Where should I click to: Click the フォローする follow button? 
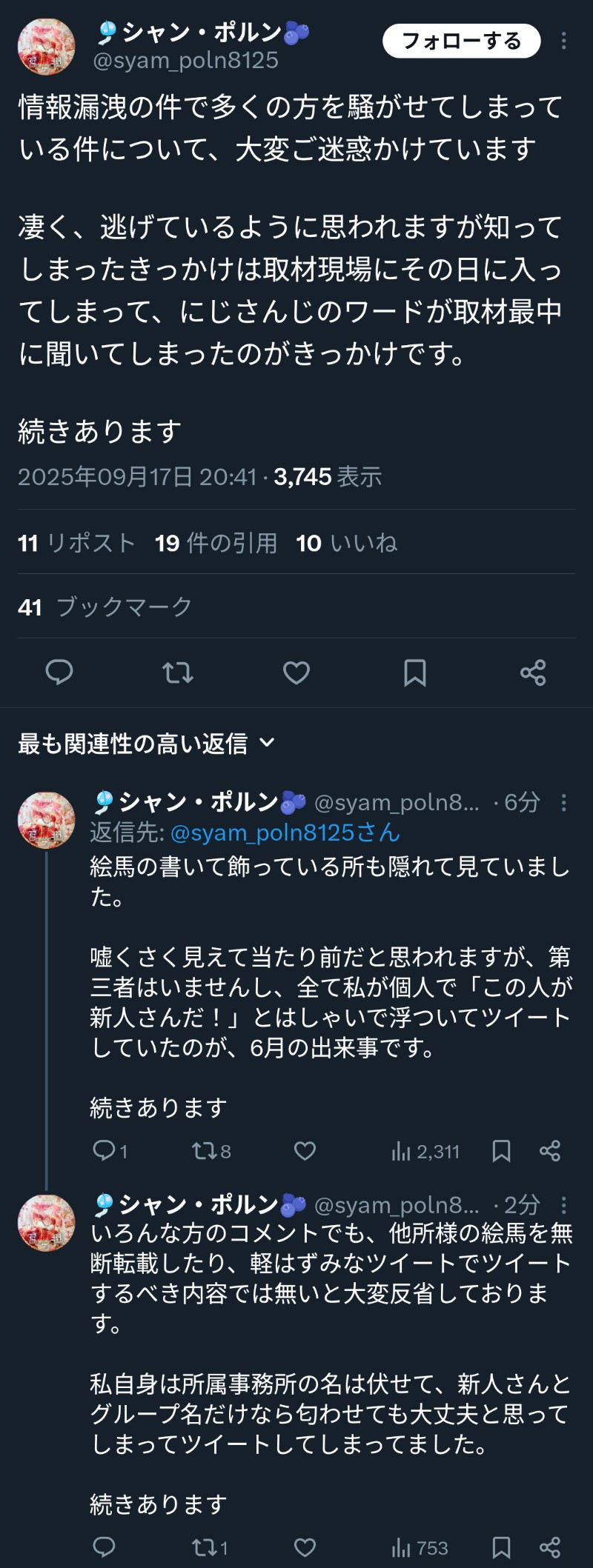pyautogui.click(x=461, y=41)
